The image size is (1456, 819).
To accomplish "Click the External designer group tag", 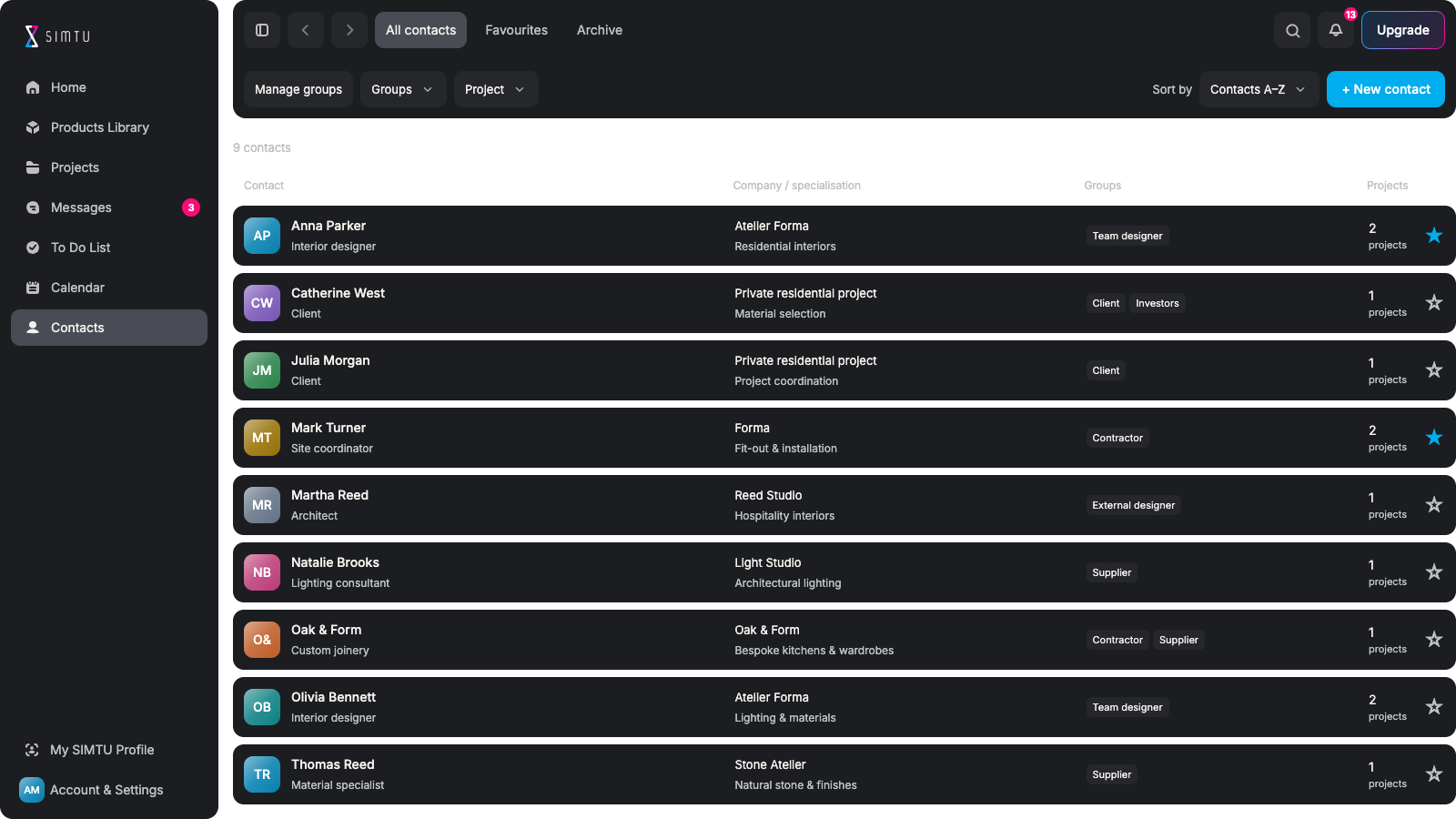I will [x=1134, y=505].
